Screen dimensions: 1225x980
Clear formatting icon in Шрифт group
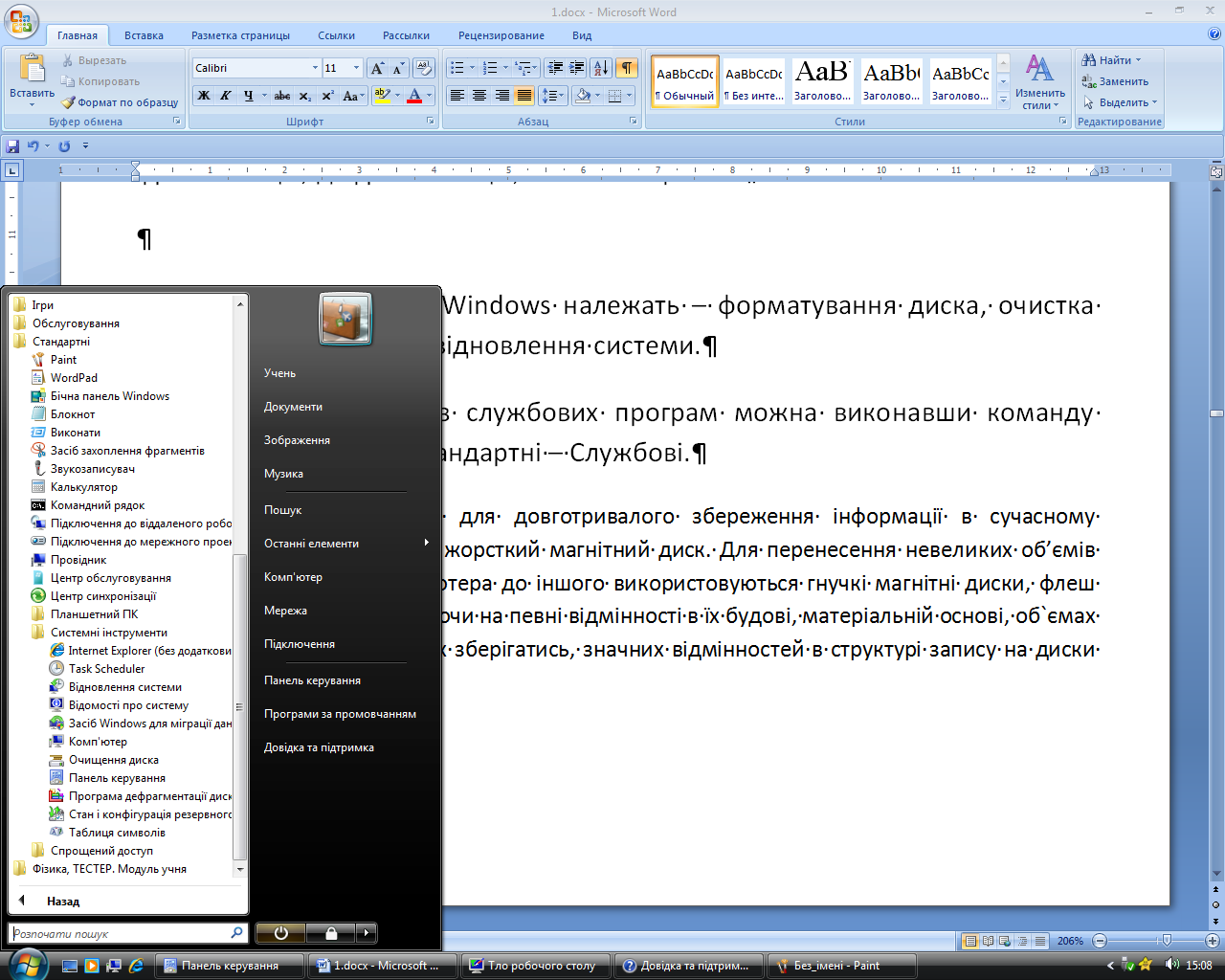pos(424,68)
